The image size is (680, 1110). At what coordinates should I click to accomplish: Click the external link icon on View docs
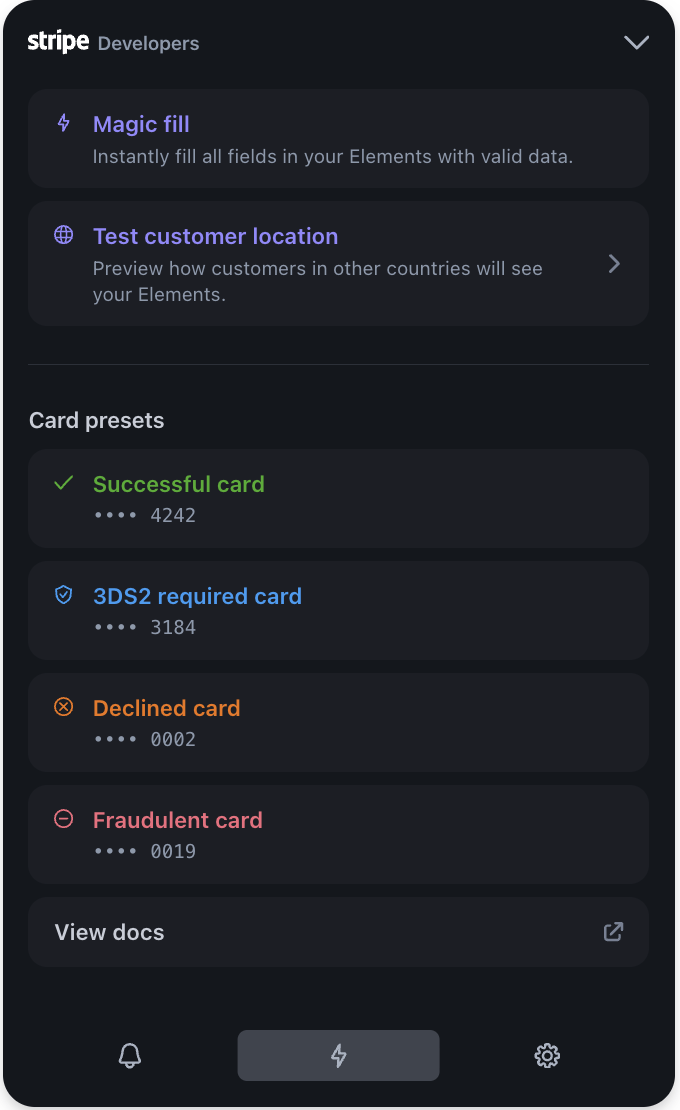(613, 932)
